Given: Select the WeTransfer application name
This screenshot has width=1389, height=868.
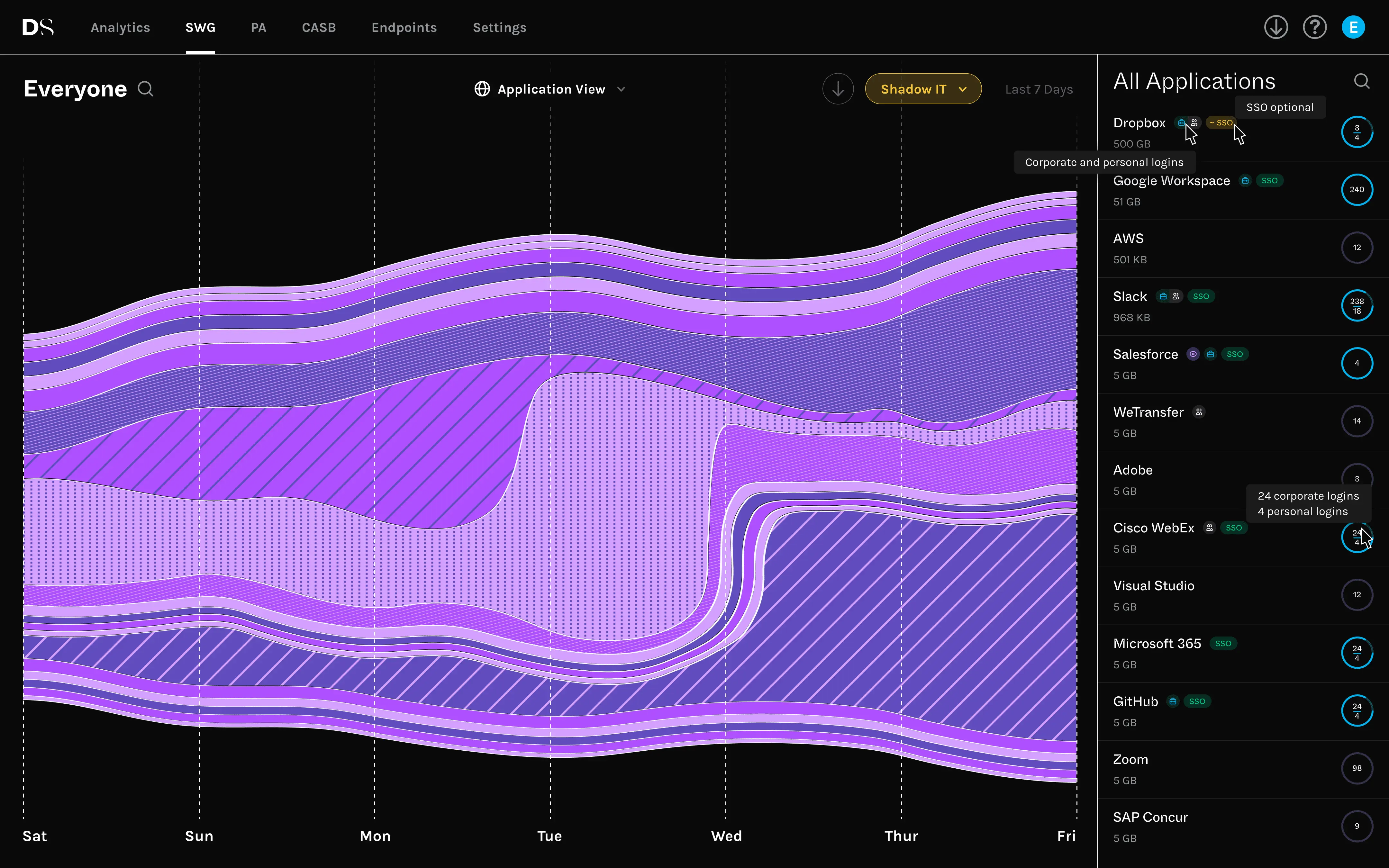Looking at the screenshot, I should point(1148,412).
